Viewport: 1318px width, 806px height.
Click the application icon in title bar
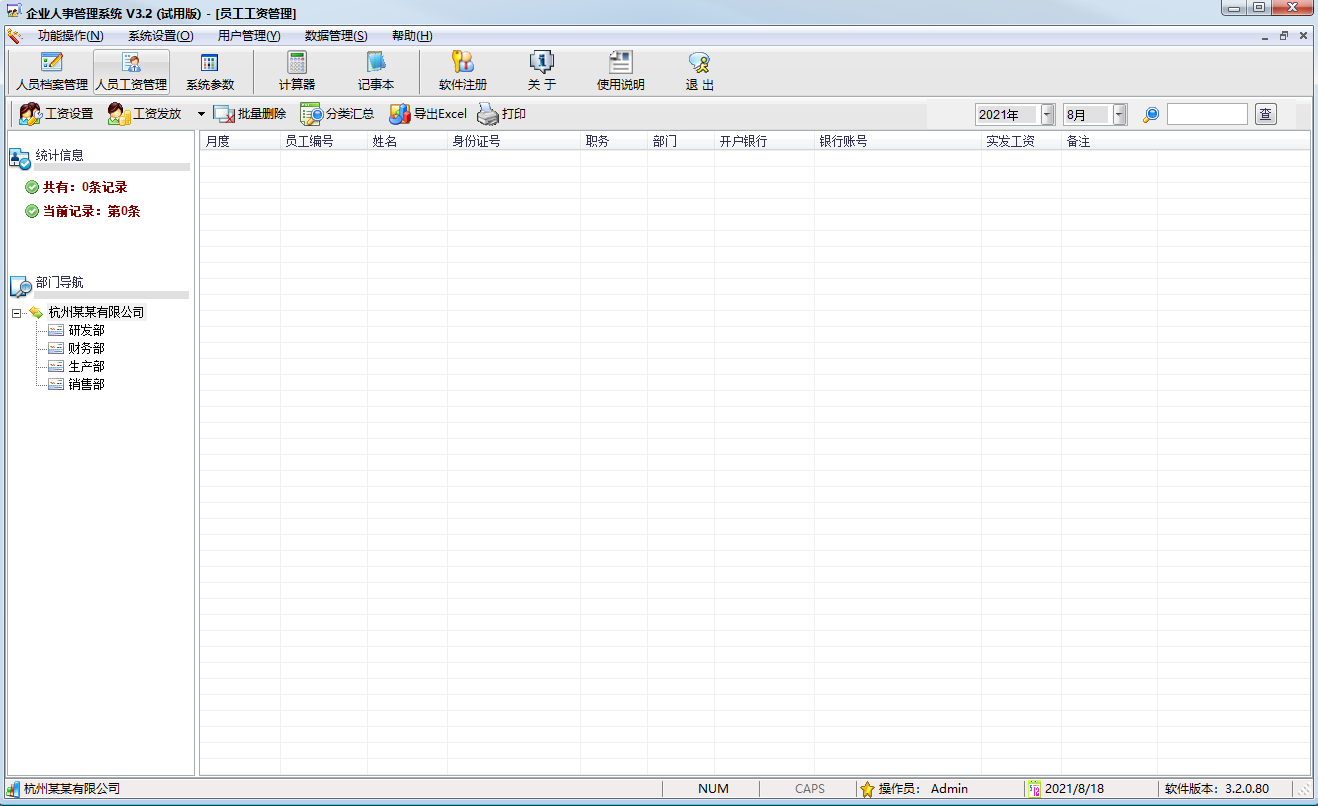click(x=14, y=12)
